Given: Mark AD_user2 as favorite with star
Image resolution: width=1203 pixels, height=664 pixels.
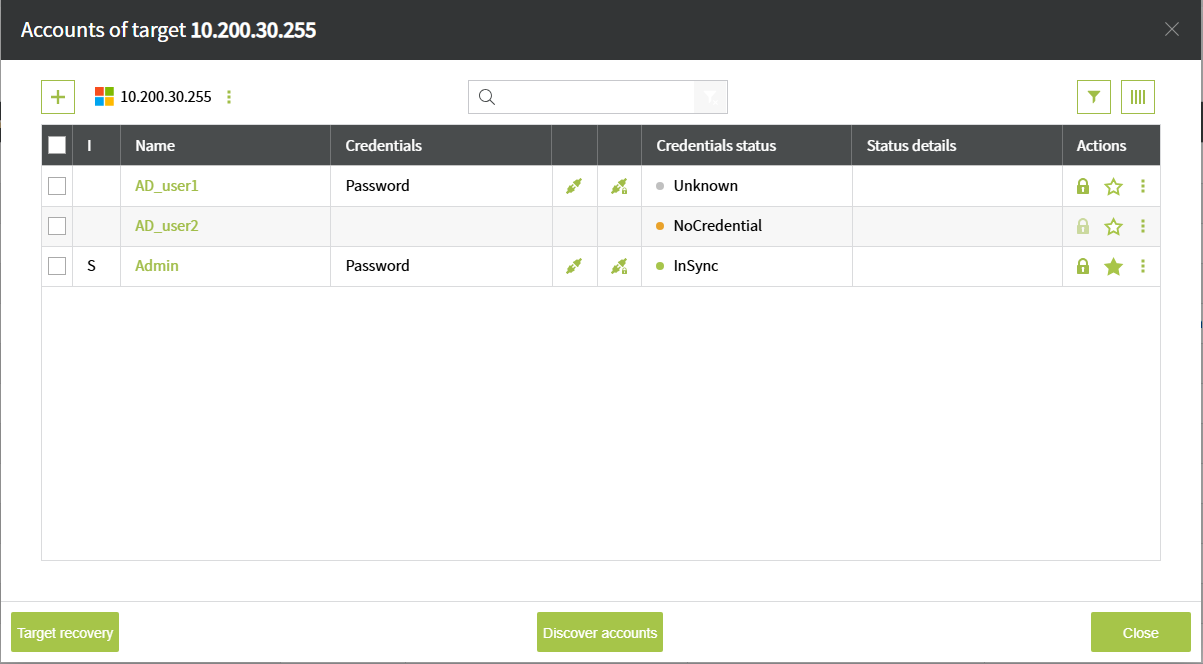Looking at the screenshot, I should coord(1113,226).
